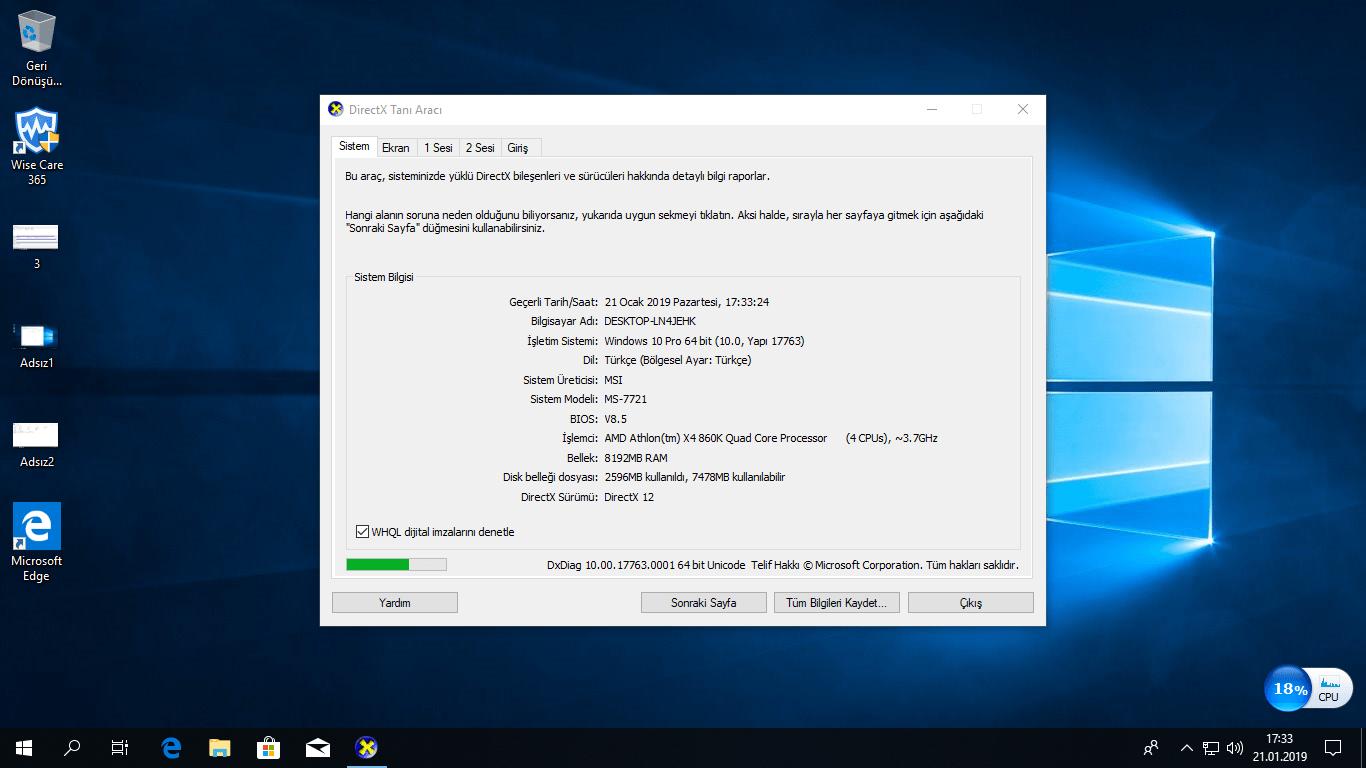Open the People tray icon
The height and width of the screenshot is (768, 1366).
1152,747
